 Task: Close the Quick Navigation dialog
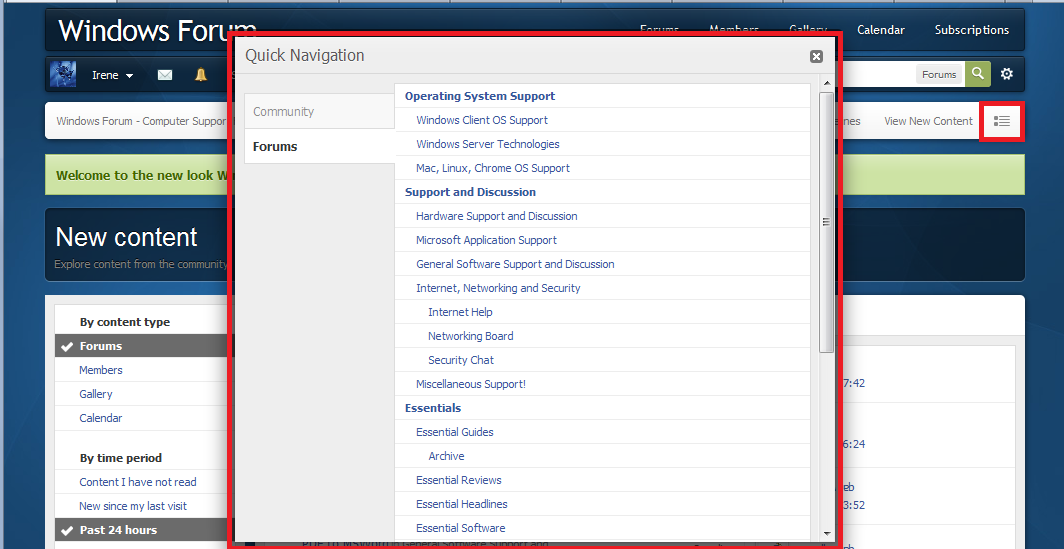click(x=816, y=56)
